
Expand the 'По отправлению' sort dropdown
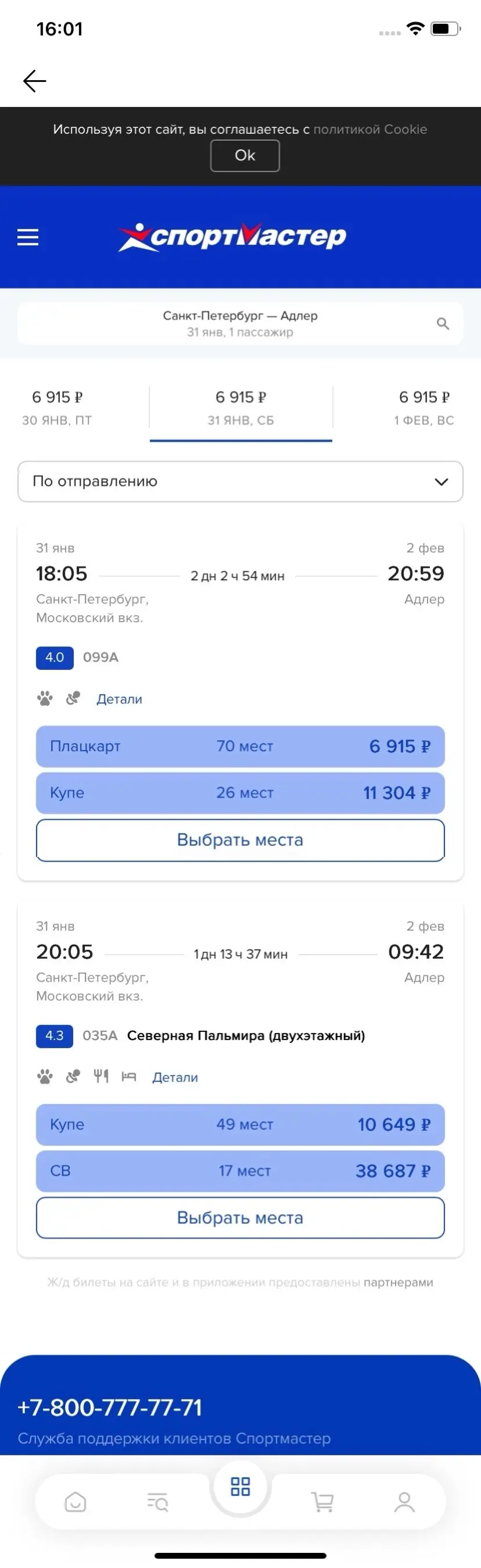240,481
